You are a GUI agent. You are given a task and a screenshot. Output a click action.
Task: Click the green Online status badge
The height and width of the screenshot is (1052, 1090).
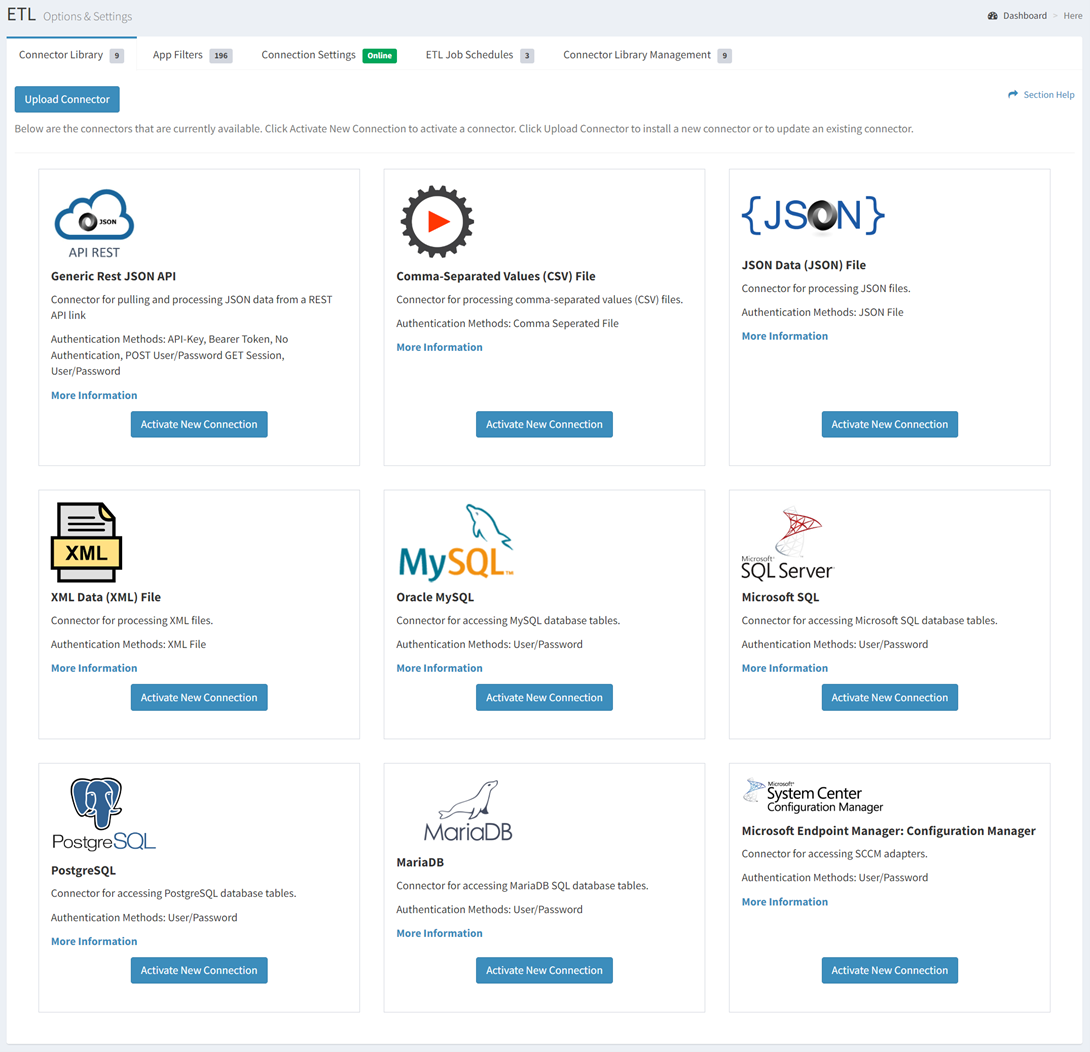click(x=380, y=56)
